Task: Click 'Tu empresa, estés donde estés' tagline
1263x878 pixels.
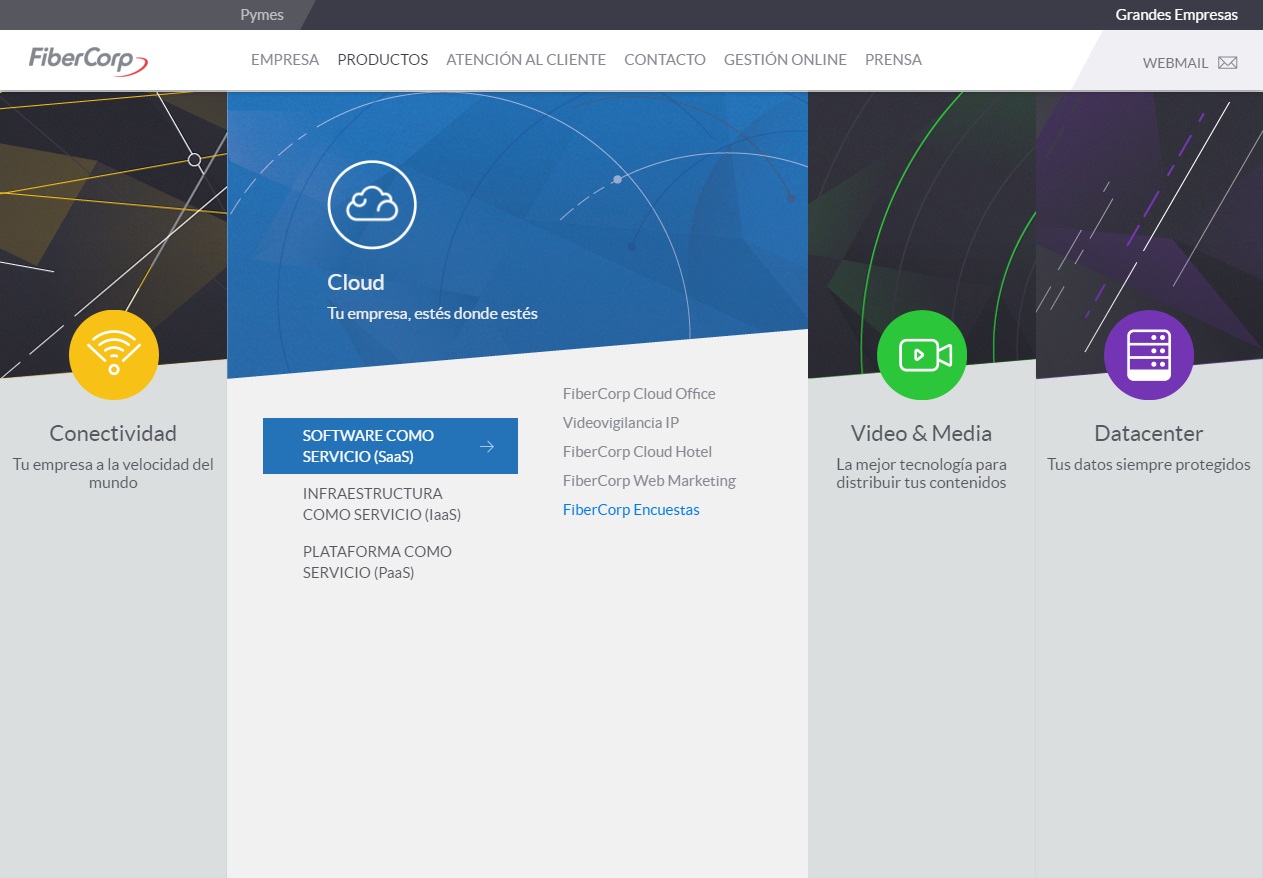Action: click(433, 314)
